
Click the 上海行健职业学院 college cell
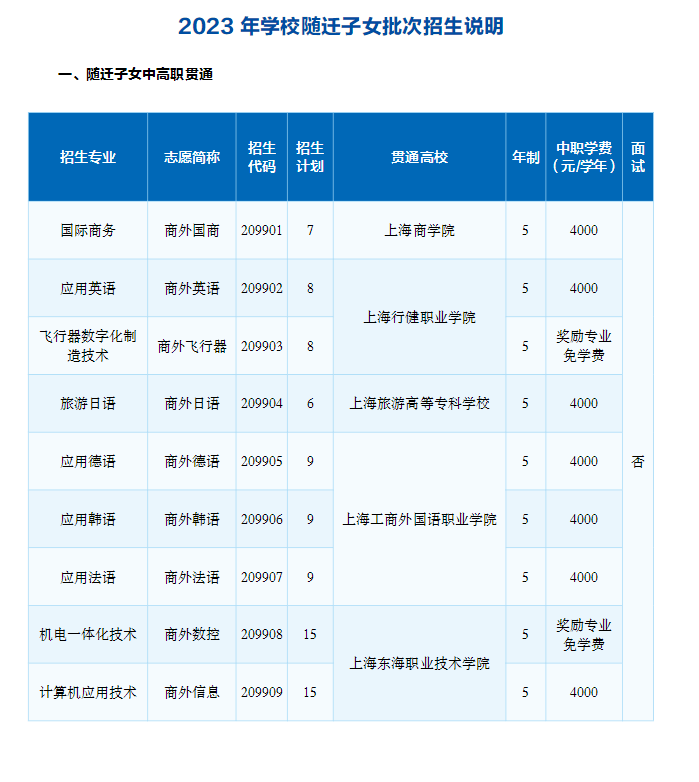419,317
